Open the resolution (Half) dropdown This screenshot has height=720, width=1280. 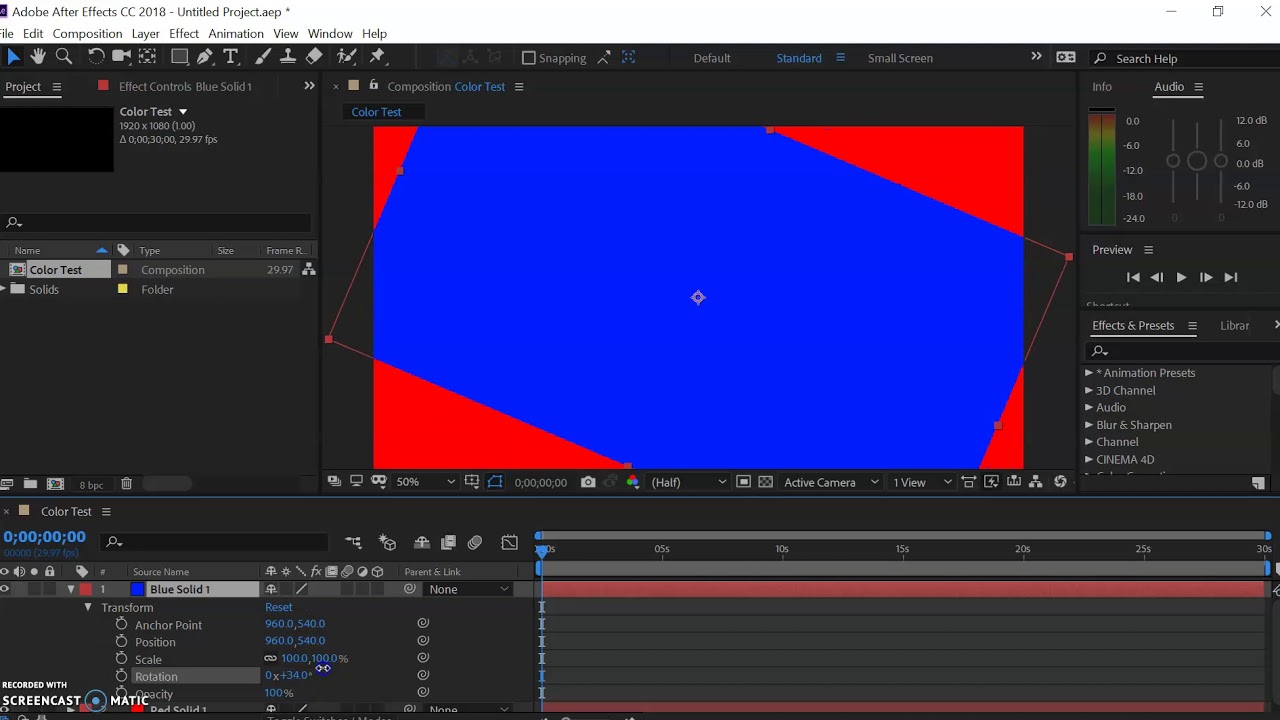click(x=688, y=482)
